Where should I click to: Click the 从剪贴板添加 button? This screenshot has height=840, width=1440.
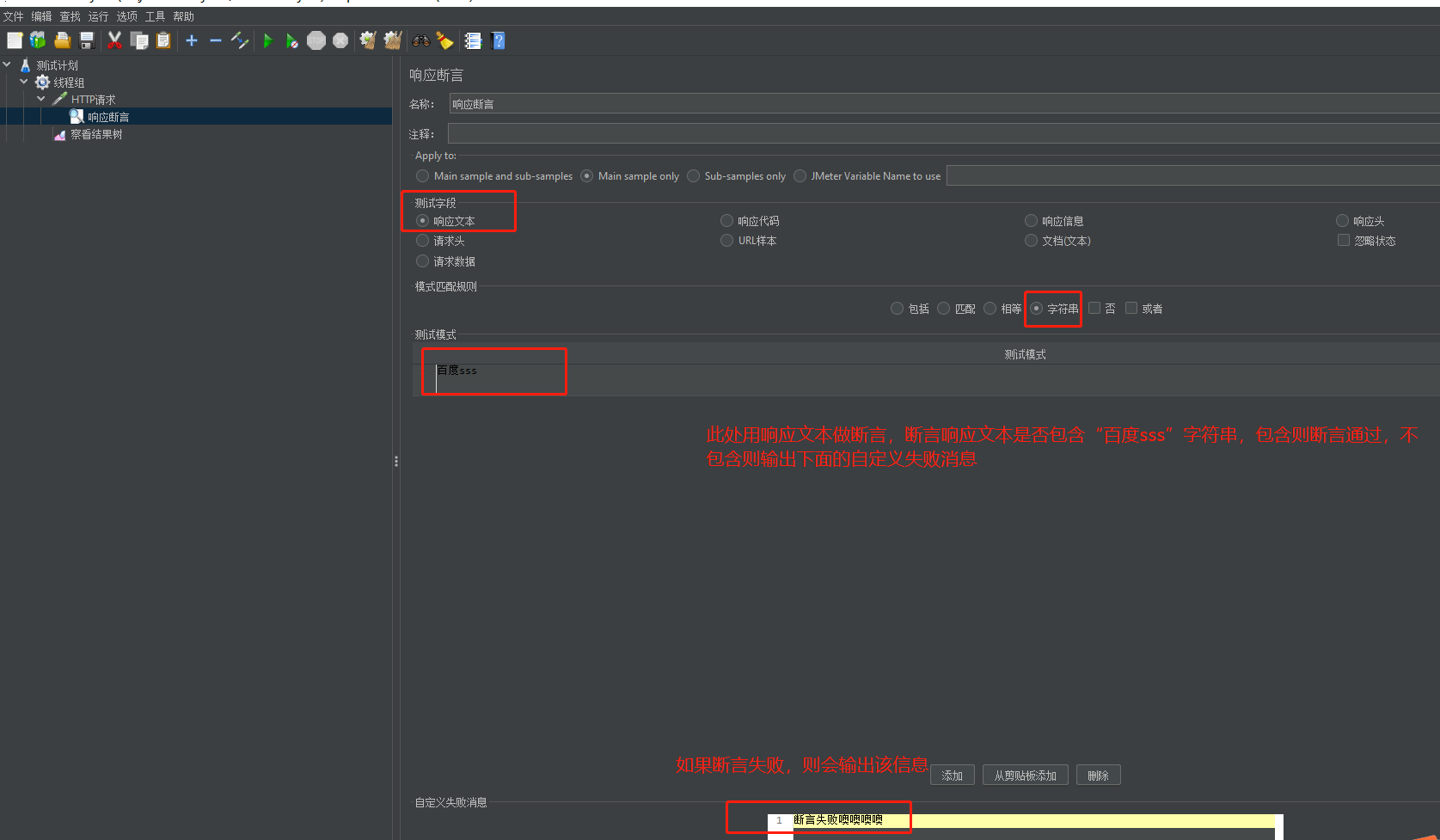pyautogui.click(x=1026, y=776)
